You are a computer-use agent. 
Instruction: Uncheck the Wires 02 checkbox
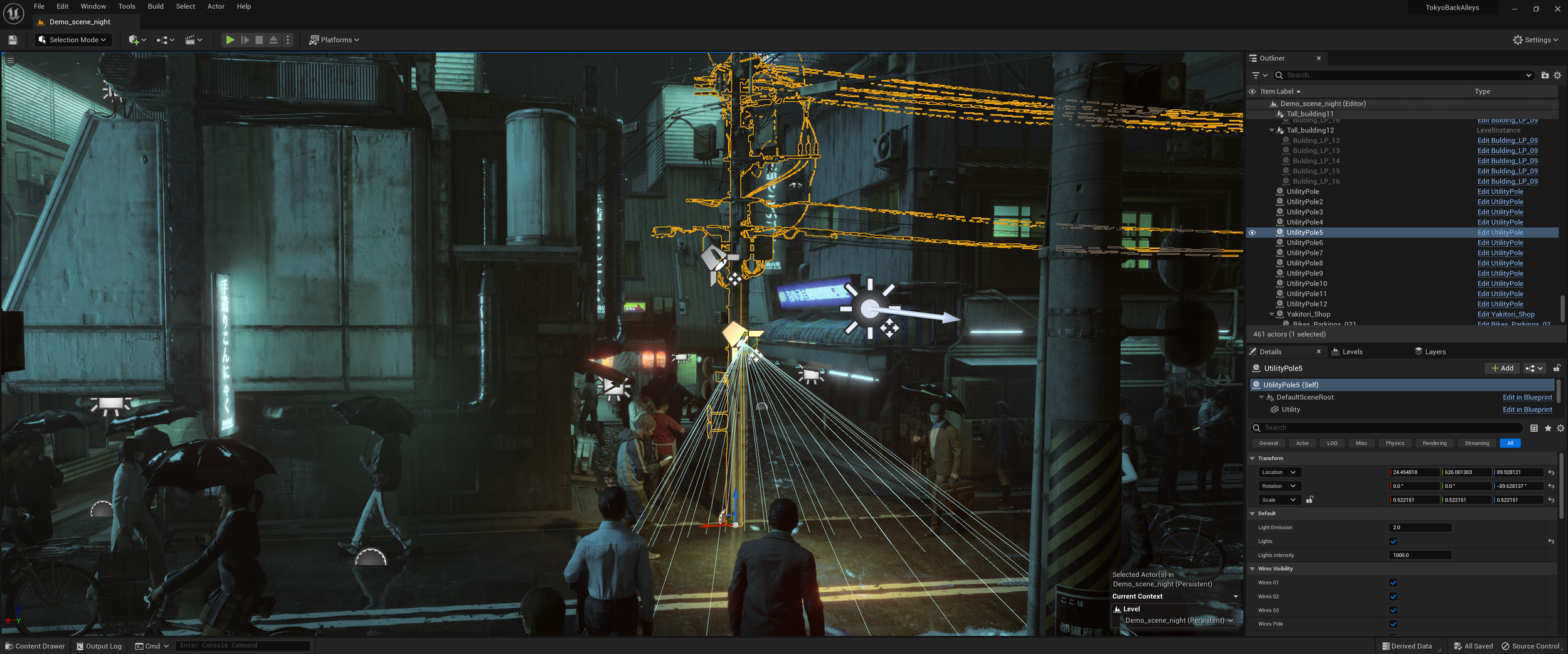point(1393,596)
